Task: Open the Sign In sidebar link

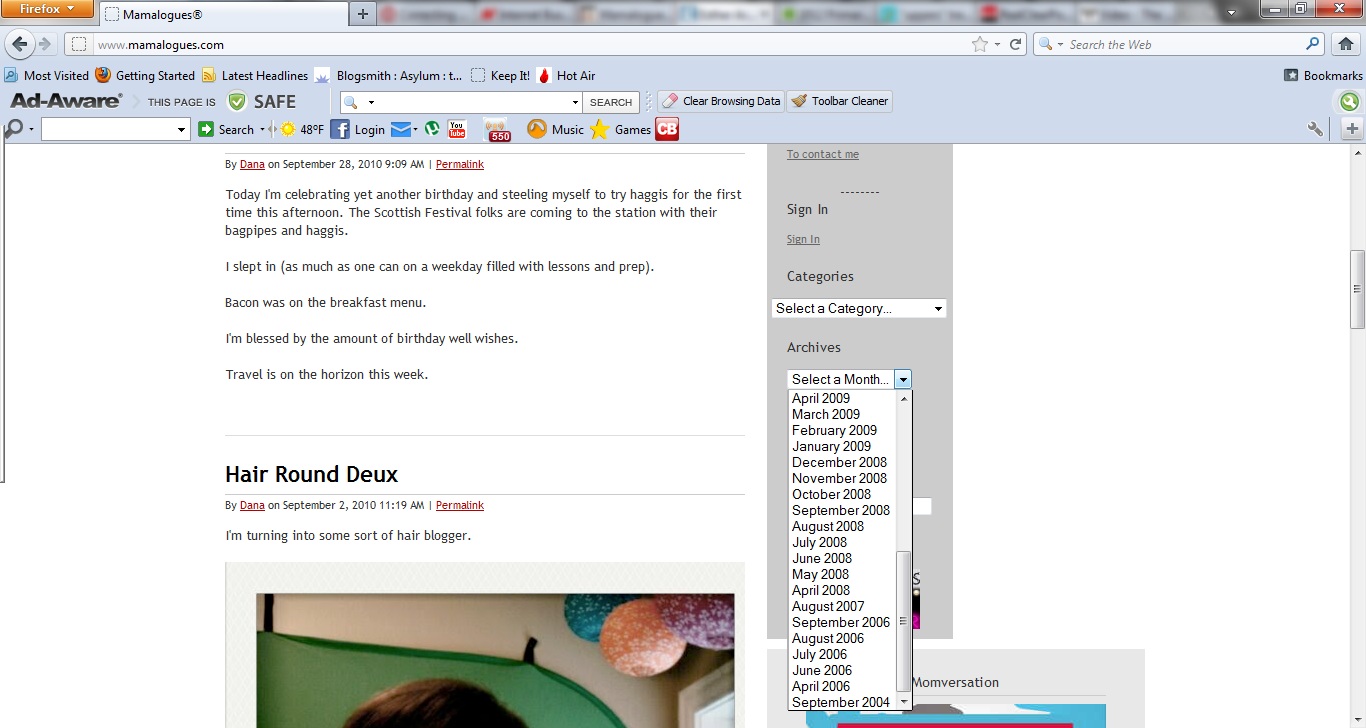Action: (x=803, y=239)
